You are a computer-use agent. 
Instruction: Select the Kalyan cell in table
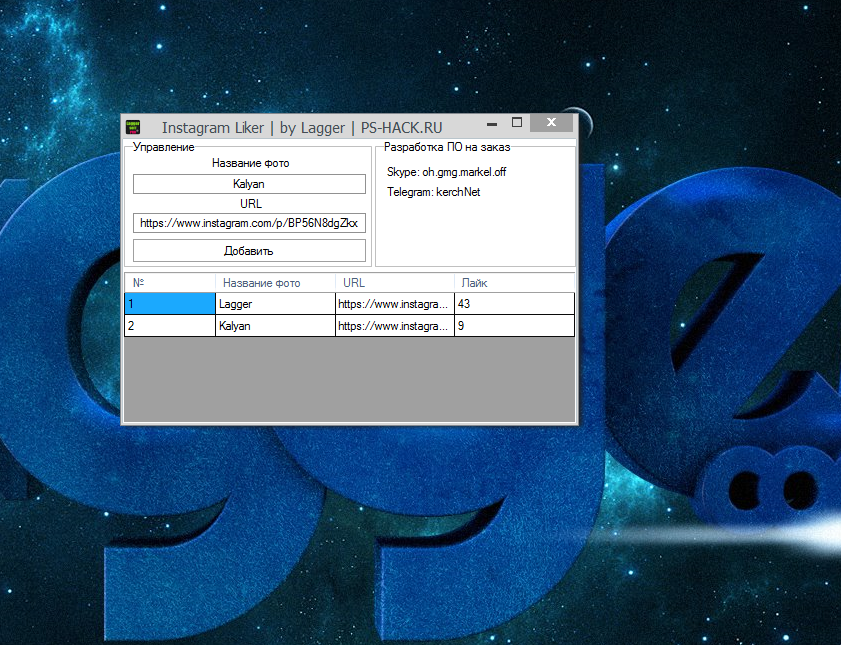[x=275, y=326]
